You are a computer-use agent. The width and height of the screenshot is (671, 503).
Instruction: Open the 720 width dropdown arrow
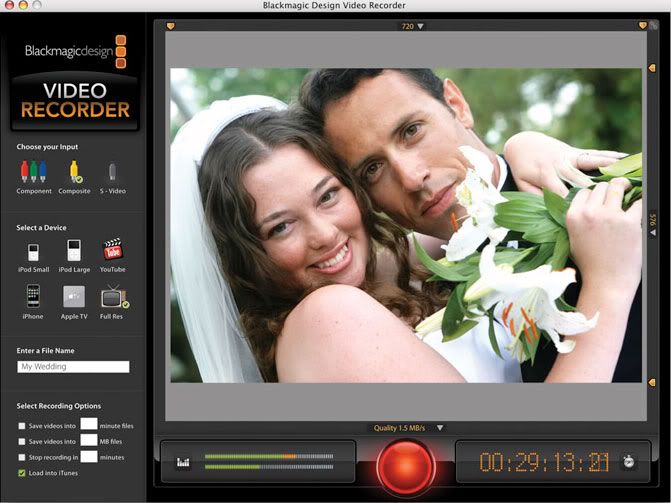point(420,26)
